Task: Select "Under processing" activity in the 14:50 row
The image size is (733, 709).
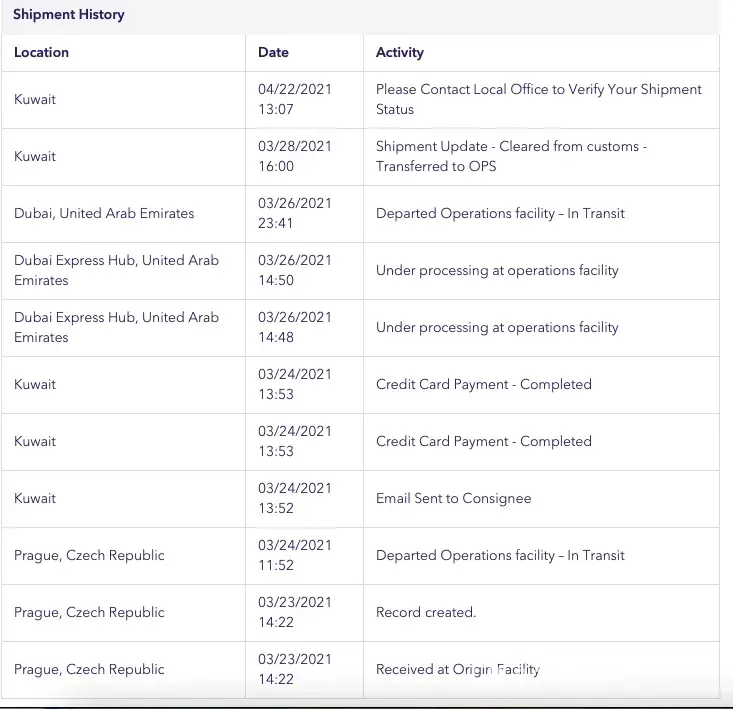Action: pyautogui.click(x=497, y=270)
